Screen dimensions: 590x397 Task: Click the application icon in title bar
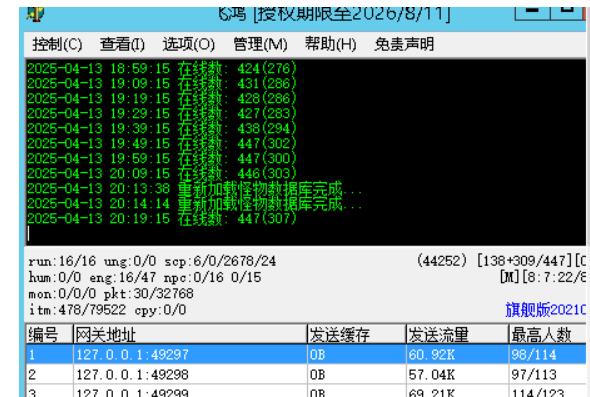coord(35,14)
